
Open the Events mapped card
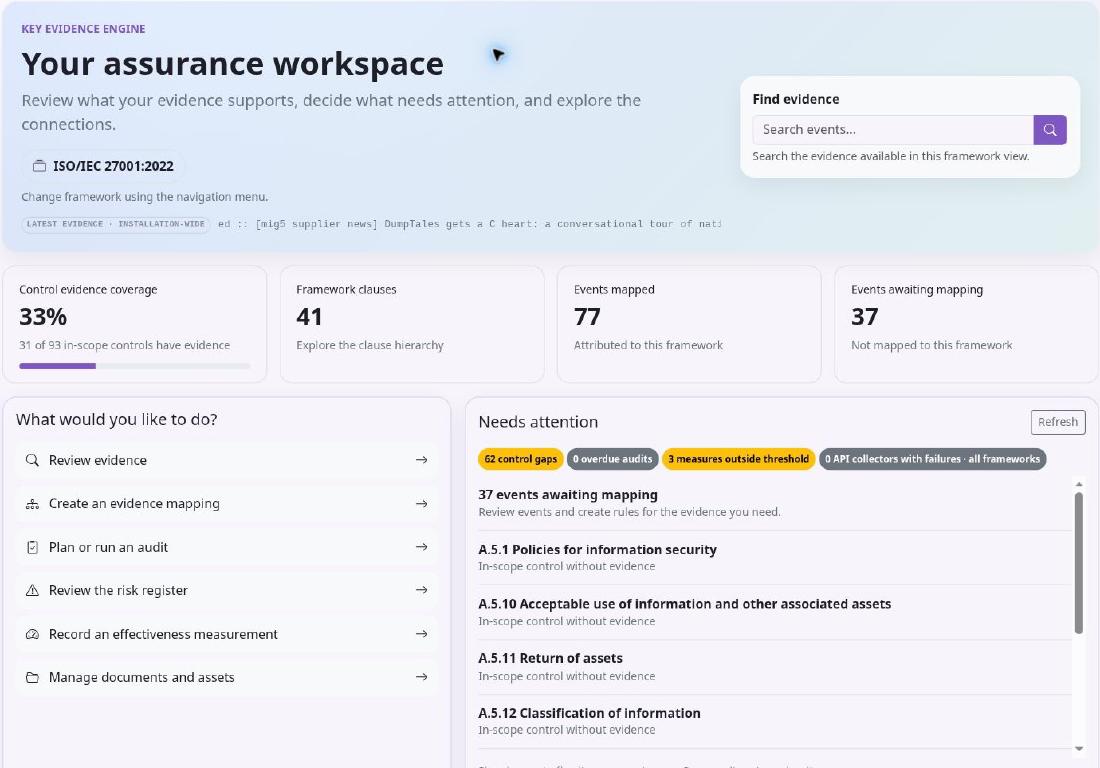[x=689, y=324]
